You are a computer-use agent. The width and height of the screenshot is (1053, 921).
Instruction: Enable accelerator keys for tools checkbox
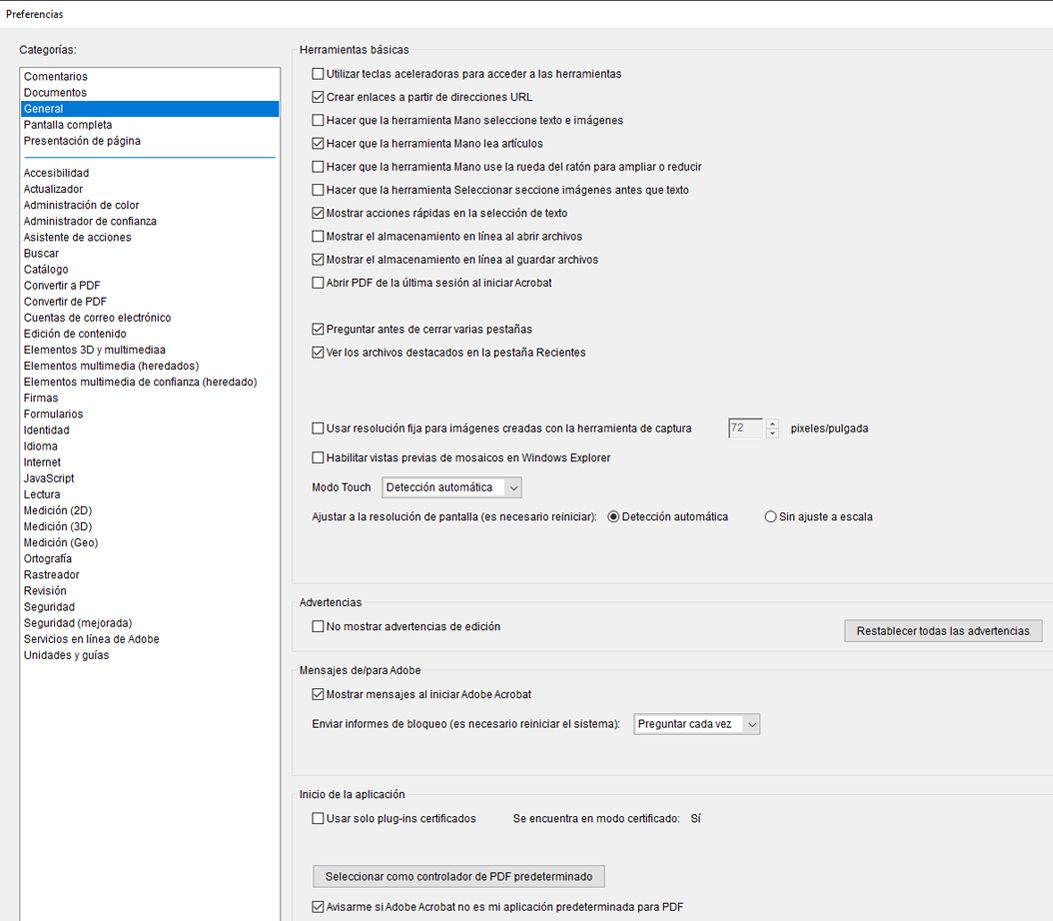tap(317, 73)
